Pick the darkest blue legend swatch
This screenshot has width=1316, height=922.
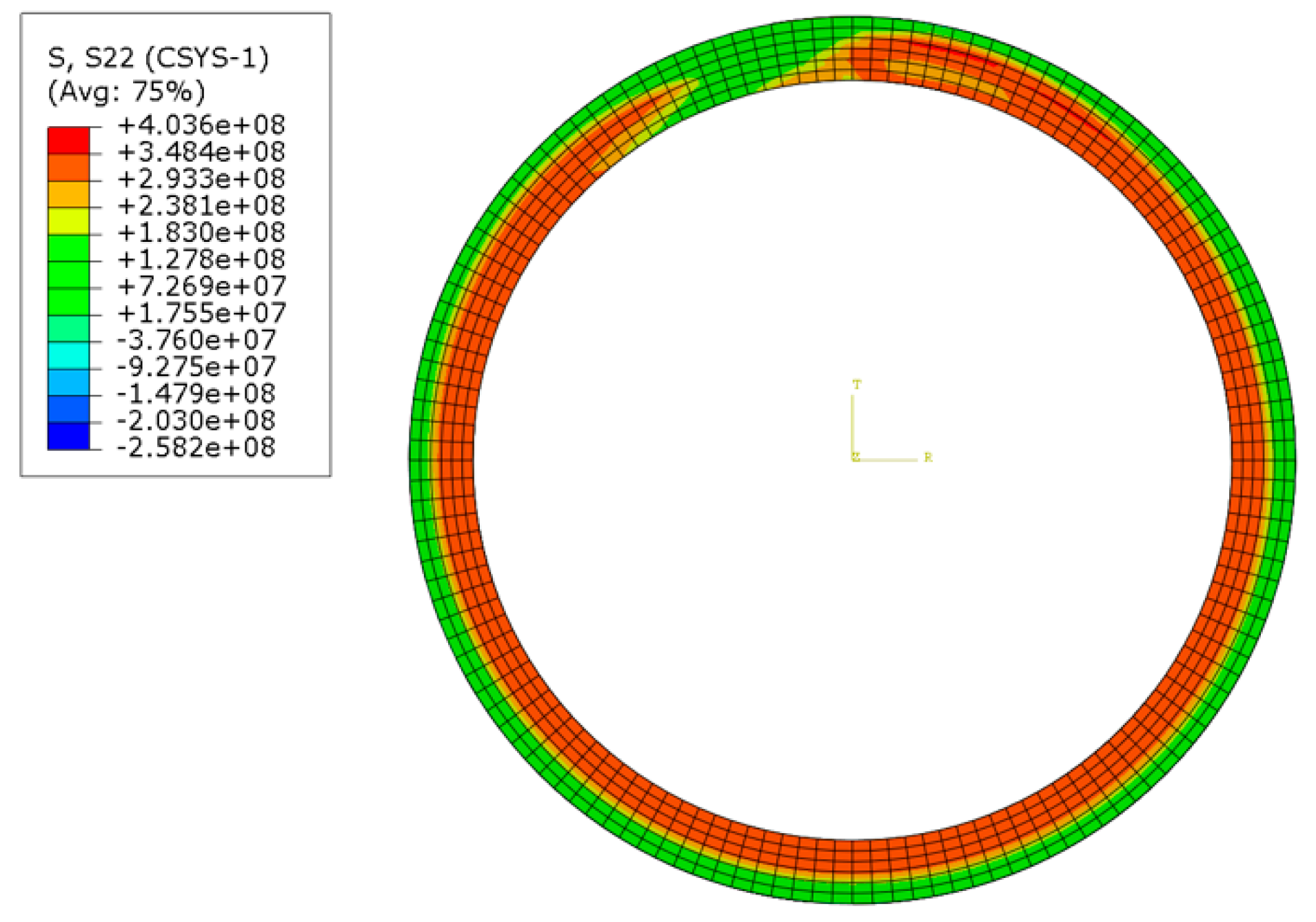(68, 436)
